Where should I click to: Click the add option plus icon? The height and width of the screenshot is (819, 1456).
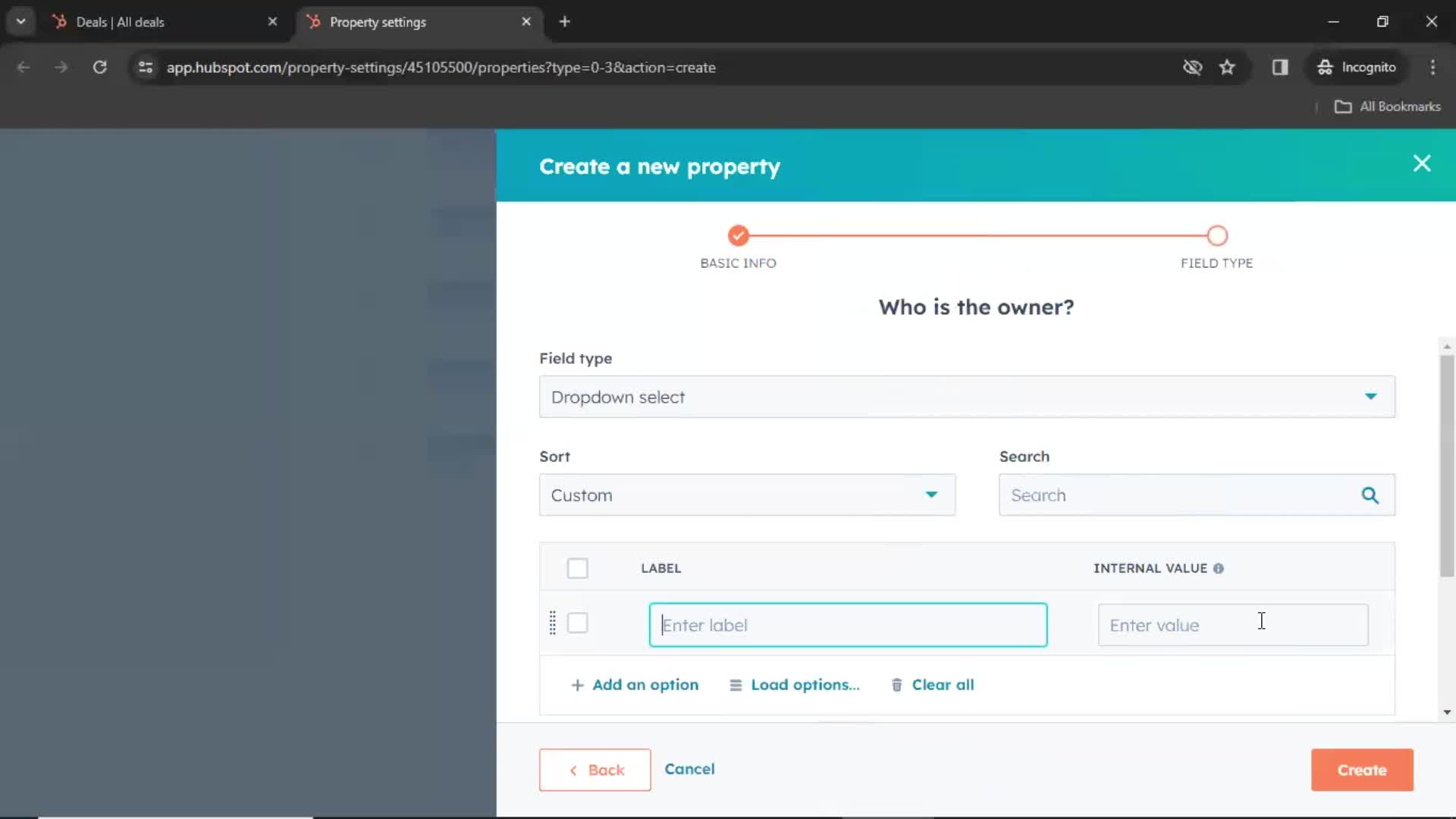pos(577,684)
